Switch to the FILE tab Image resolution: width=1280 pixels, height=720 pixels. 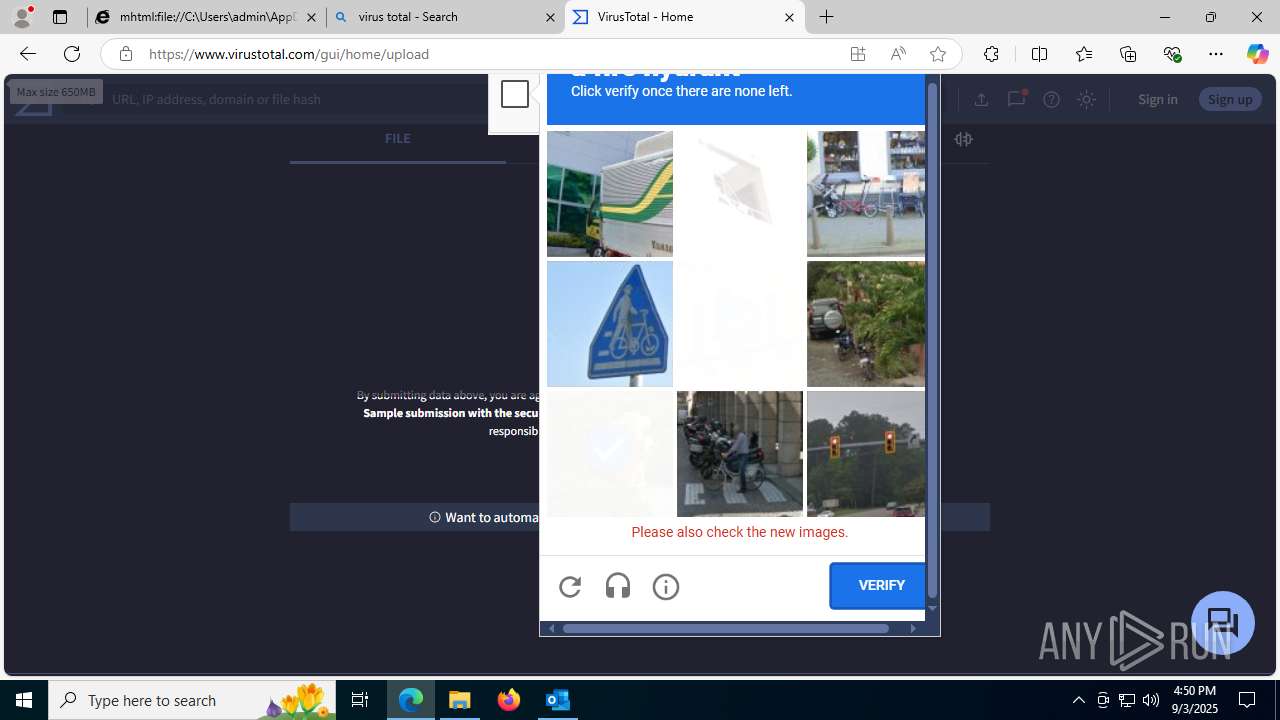click(398, 139)
